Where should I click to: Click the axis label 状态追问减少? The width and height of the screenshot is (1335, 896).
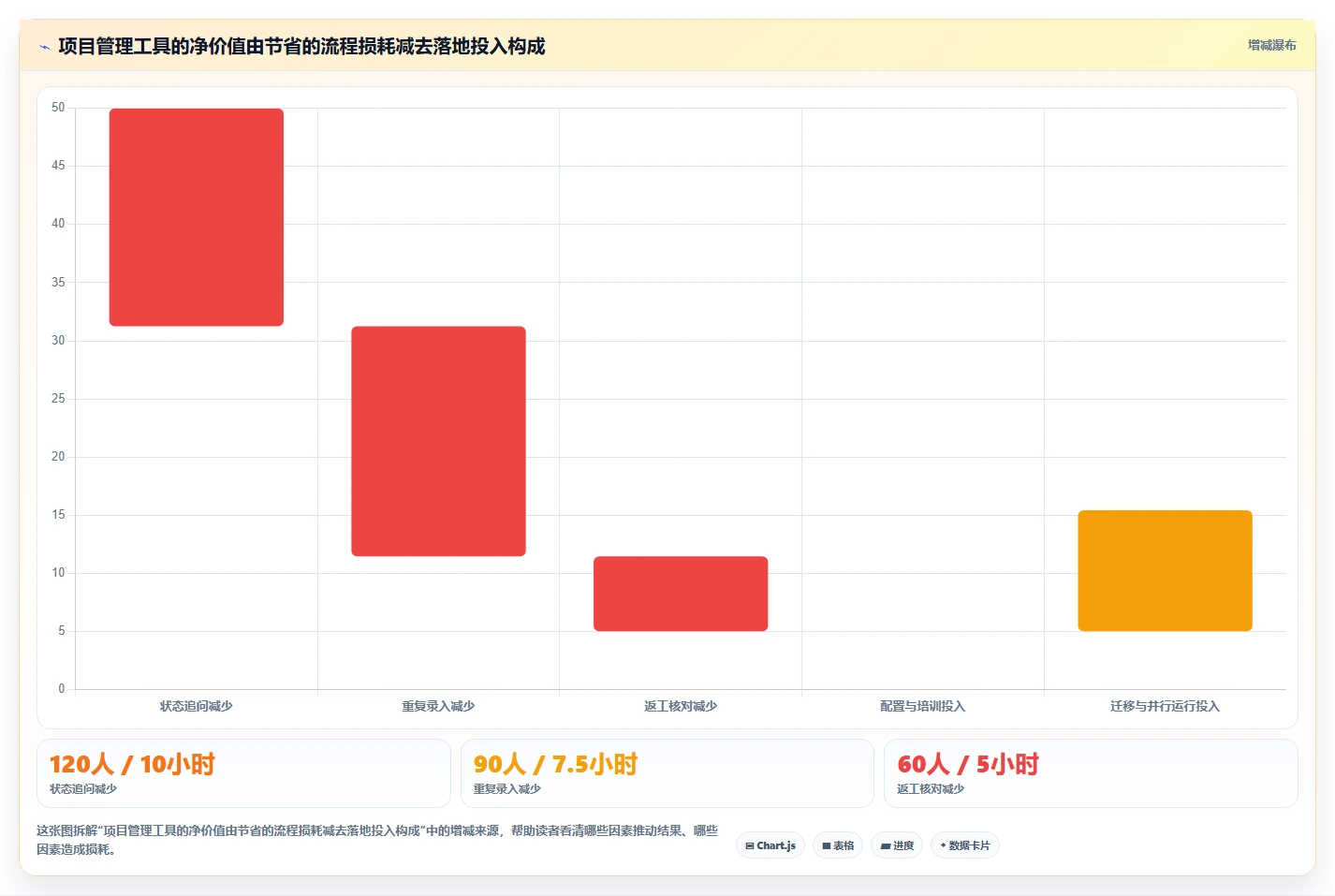coord(197,706)
